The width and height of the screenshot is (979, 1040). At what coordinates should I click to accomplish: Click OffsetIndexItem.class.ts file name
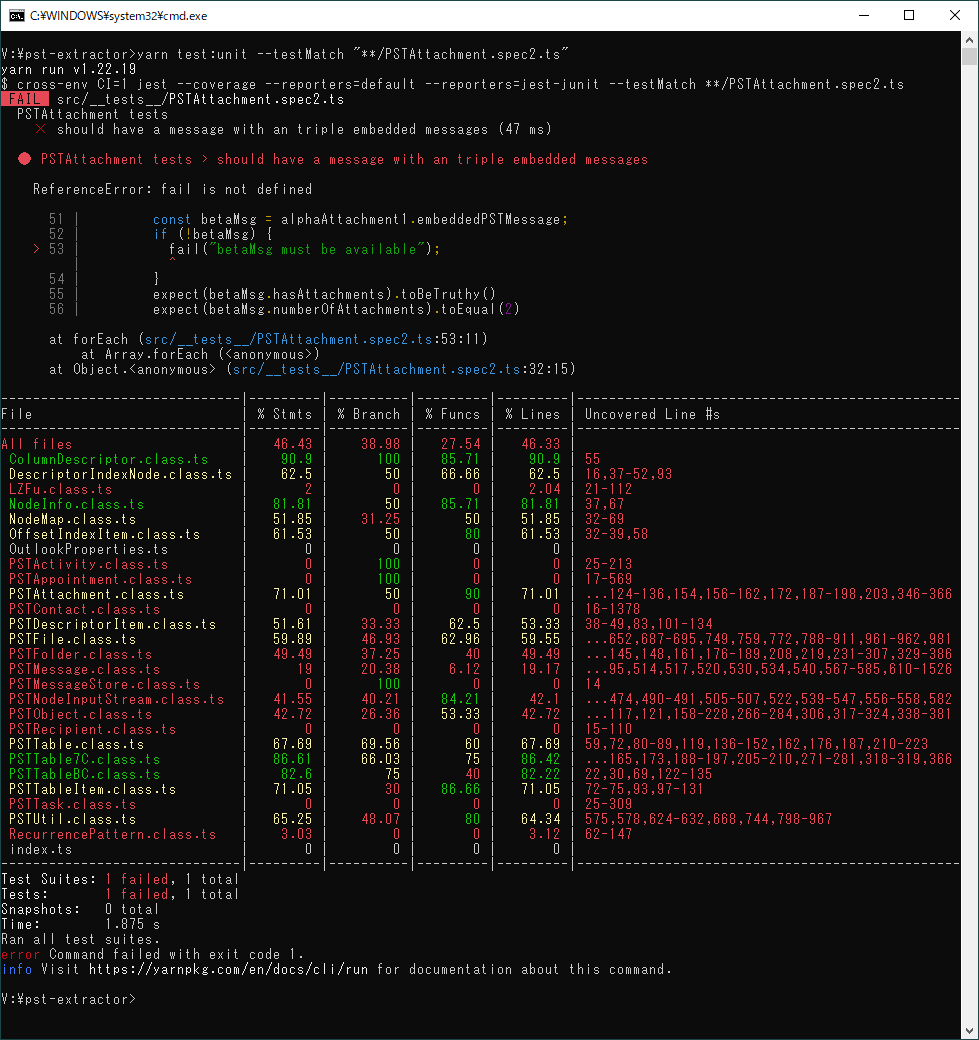click(104, 535)
